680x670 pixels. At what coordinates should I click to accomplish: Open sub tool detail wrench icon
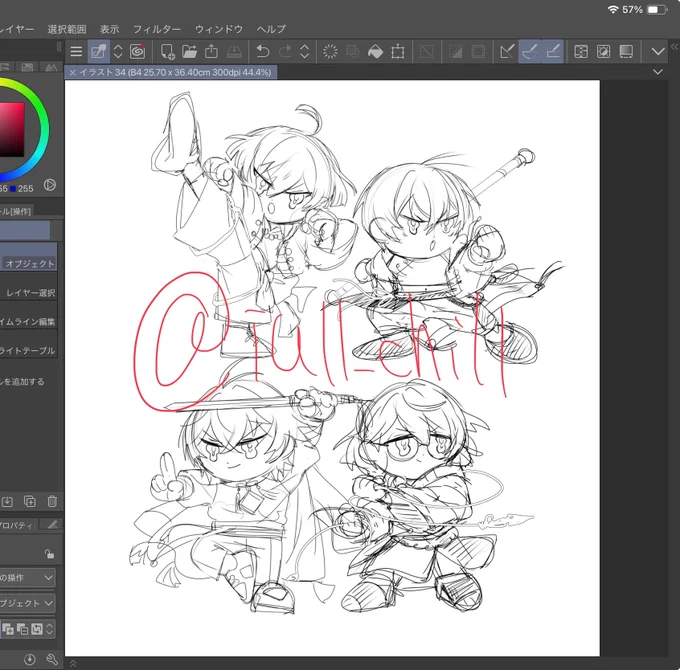click(x=52, y=660)
